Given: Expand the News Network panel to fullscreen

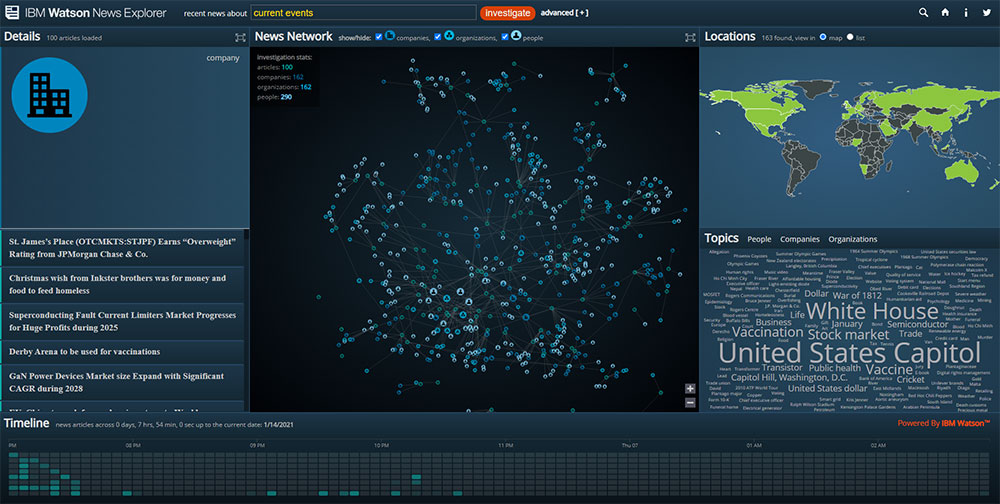Looking at the screenshot, I should click(690, 38).
